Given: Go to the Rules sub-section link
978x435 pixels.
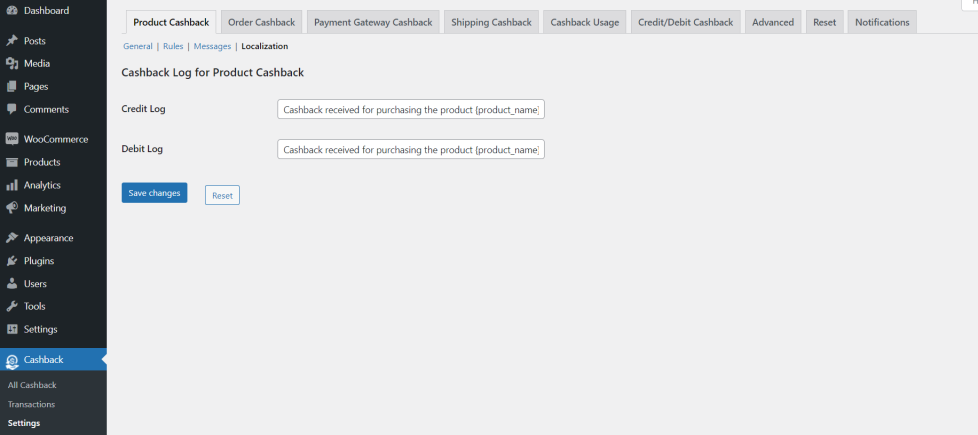Looking at the screenshot, I should click(x=173, y=46).
